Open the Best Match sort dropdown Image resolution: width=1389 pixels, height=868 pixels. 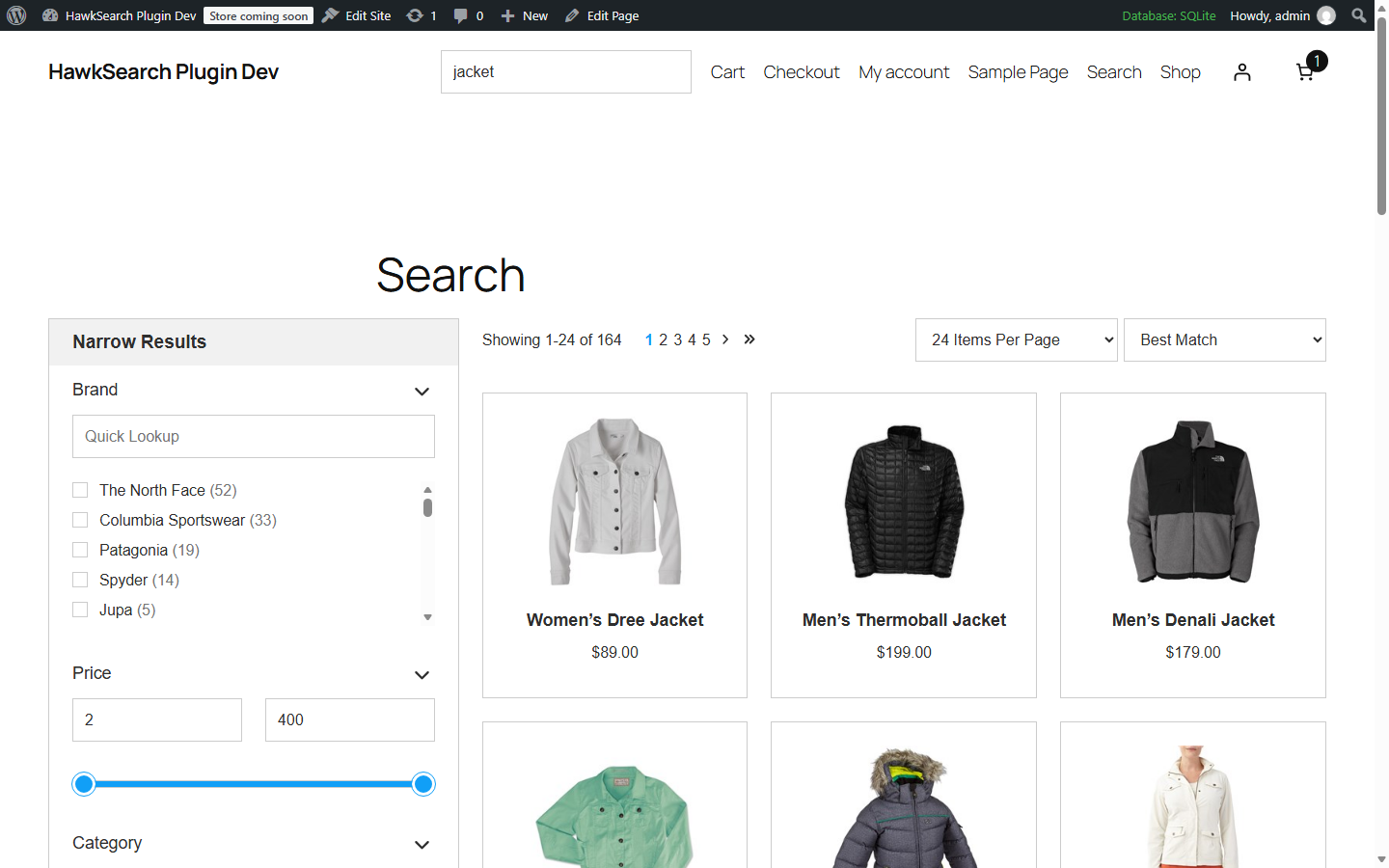coord(1225,339)
